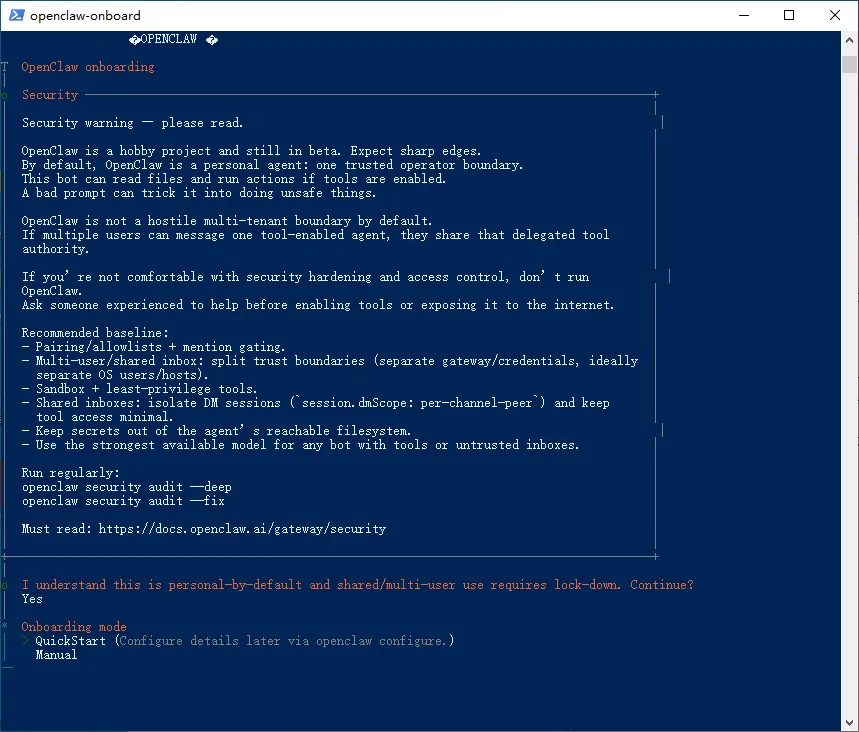
Task: Click the 'Onboarding mode' prompt label
Action: pos(74,627)
